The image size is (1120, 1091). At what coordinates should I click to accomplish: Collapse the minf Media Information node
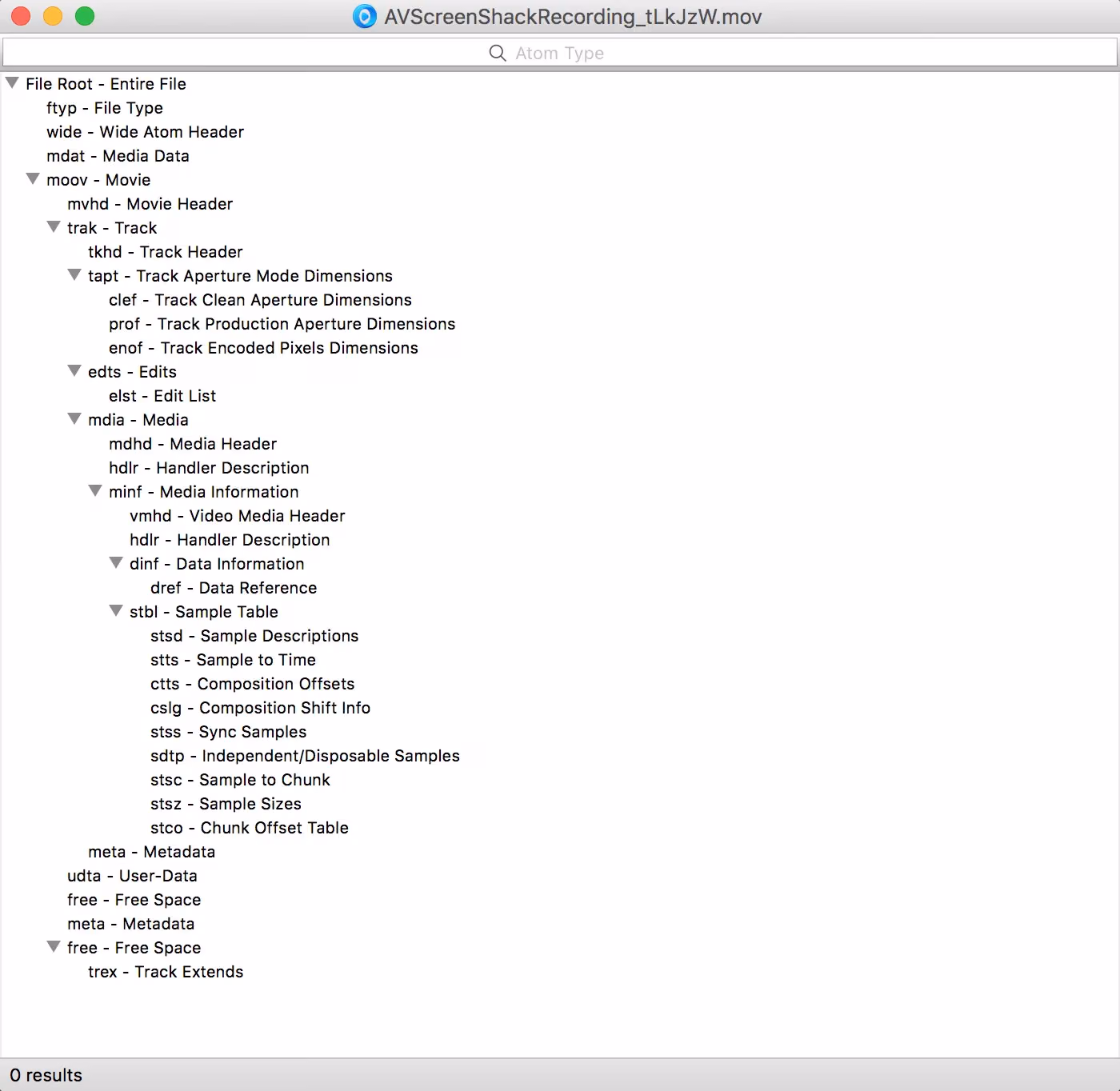point(95,491)
